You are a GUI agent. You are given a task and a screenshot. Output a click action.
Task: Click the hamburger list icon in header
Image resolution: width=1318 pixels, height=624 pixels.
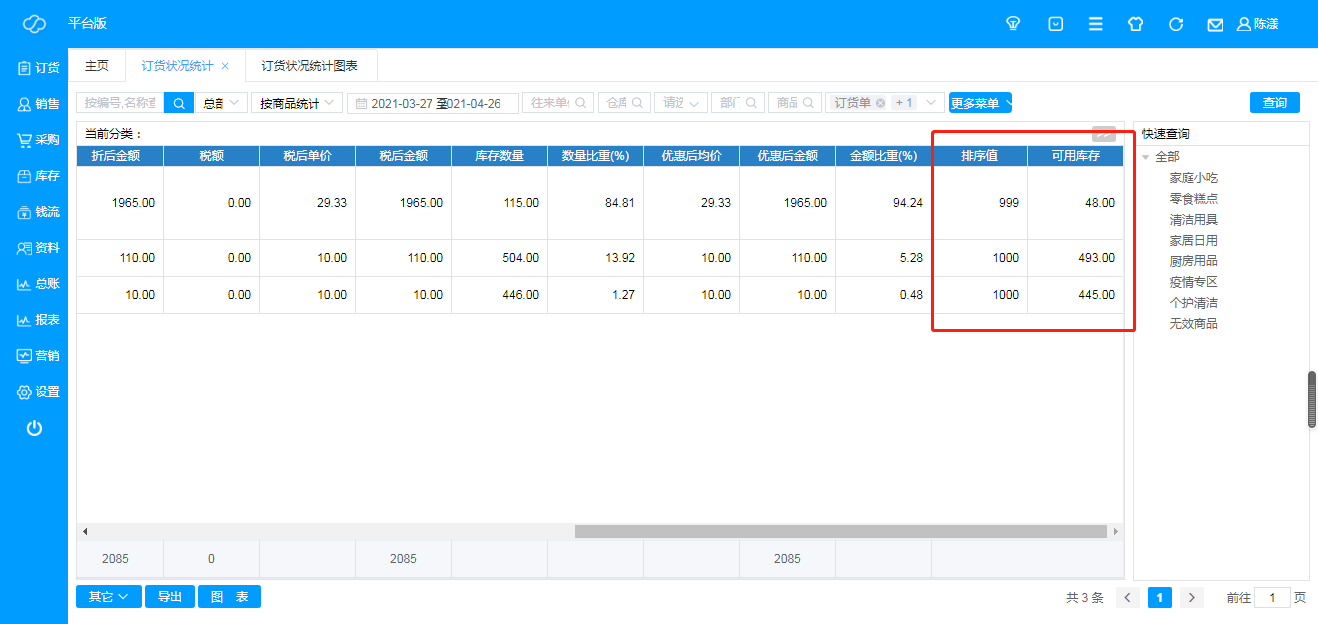1096,24
